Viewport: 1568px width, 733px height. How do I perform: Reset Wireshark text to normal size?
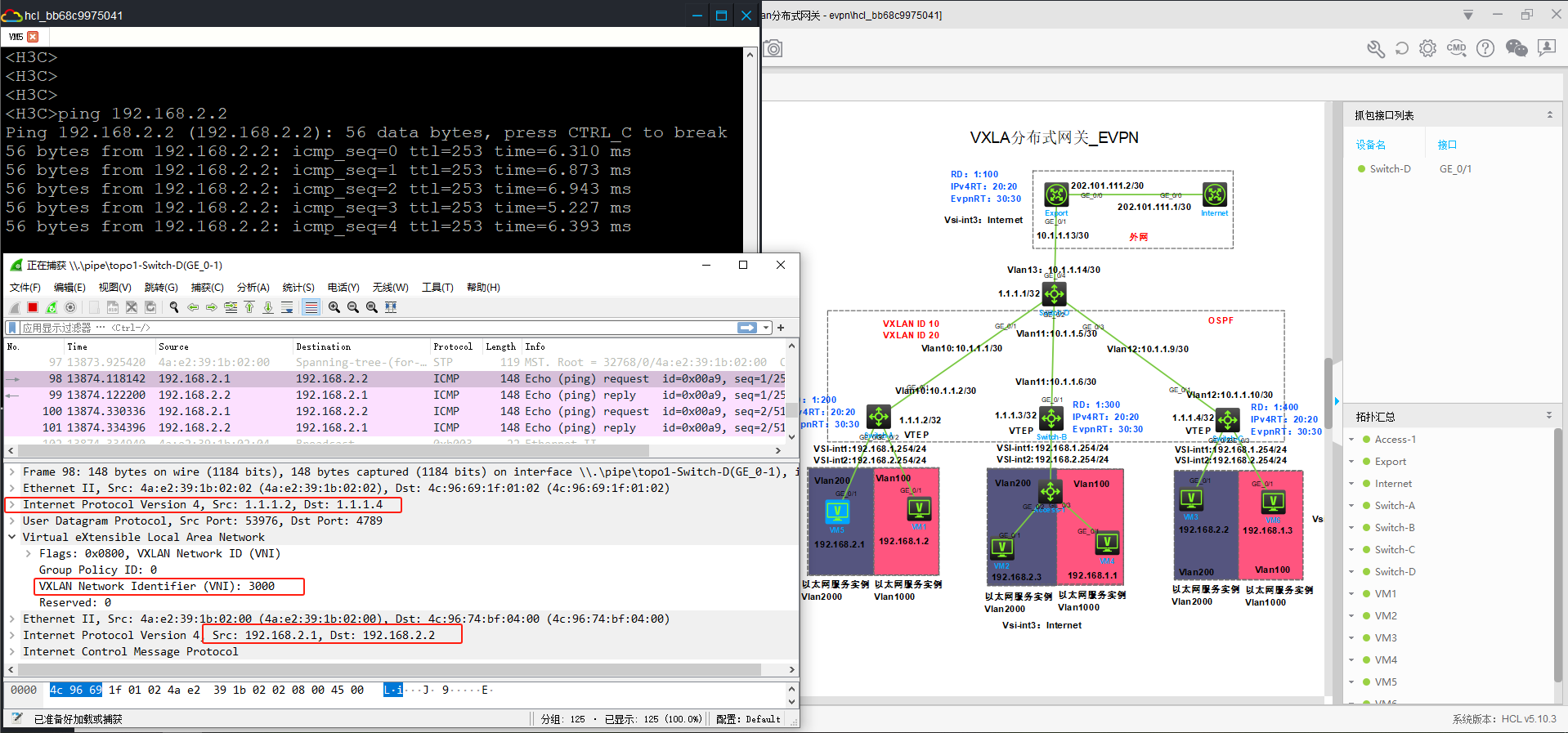pos(372,307)
